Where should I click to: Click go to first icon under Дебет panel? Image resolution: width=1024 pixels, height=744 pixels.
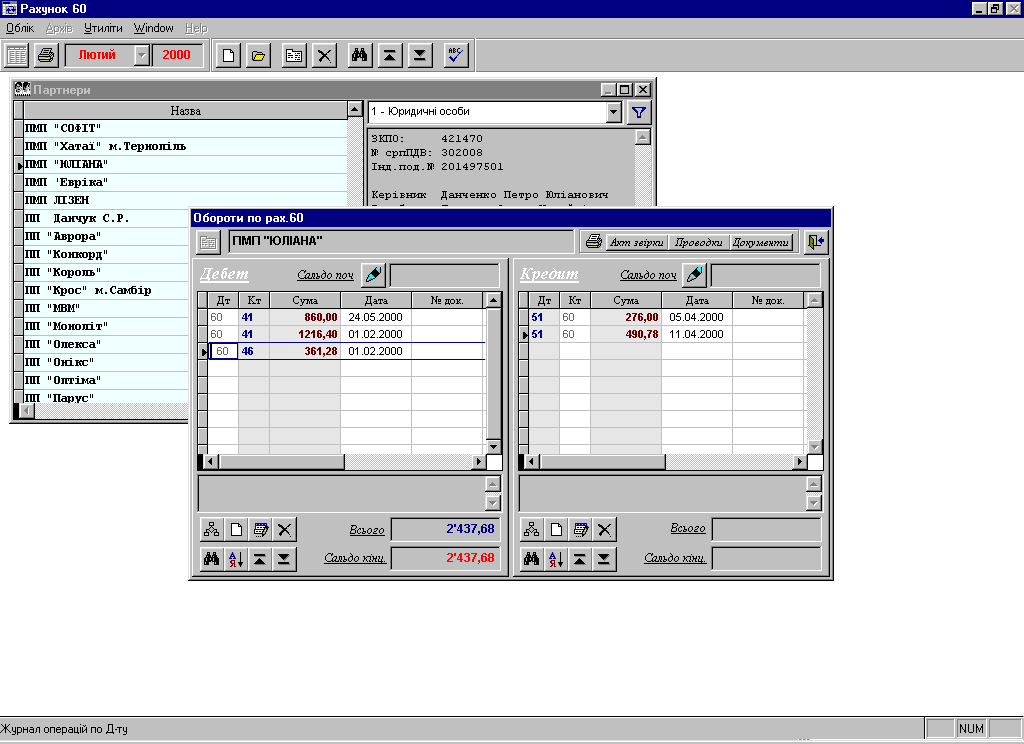click(x=260, y=559)
